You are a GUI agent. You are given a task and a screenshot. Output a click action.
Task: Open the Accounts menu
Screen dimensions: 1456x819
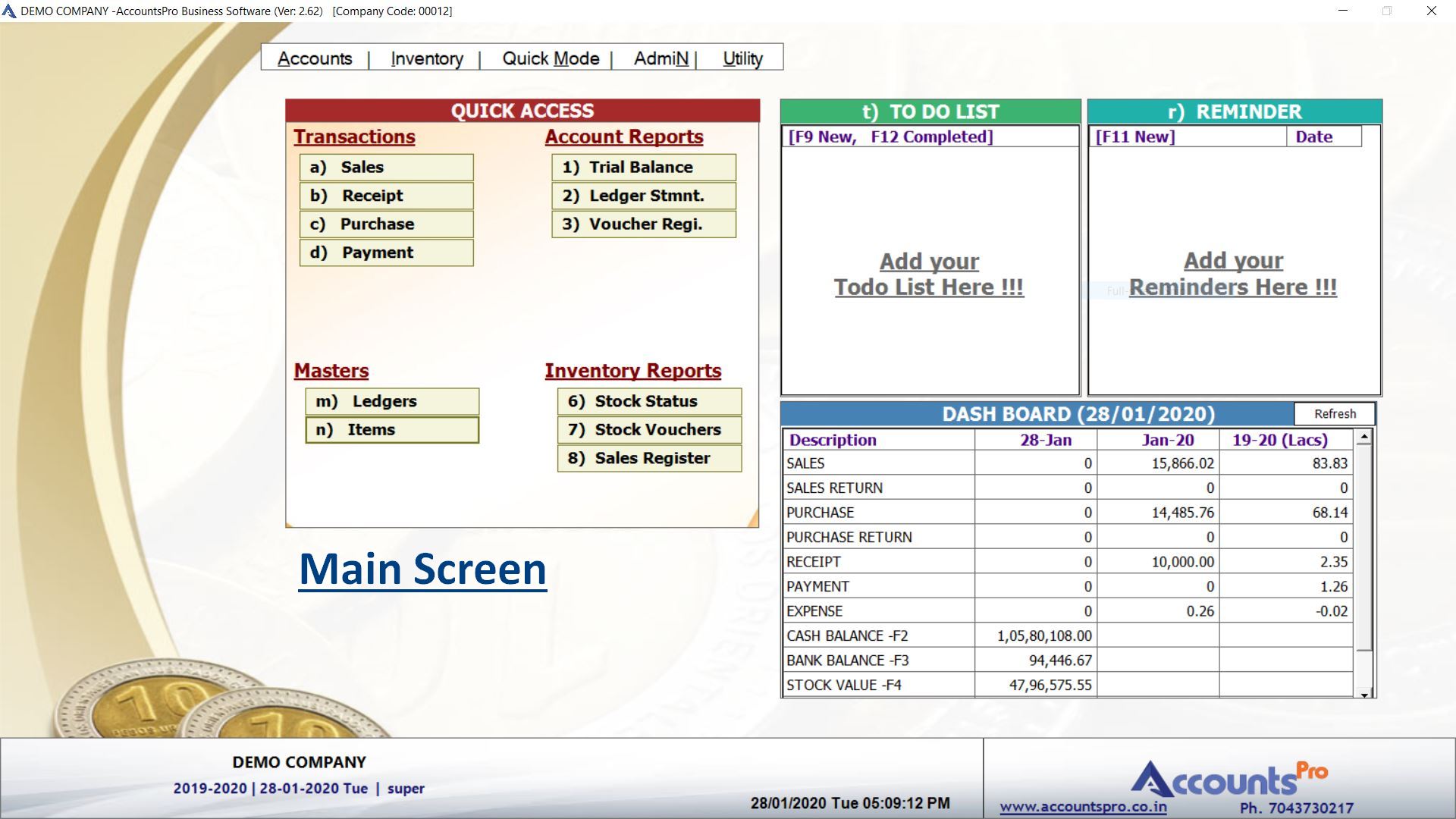pyautogui.click(x=315, y=58)
